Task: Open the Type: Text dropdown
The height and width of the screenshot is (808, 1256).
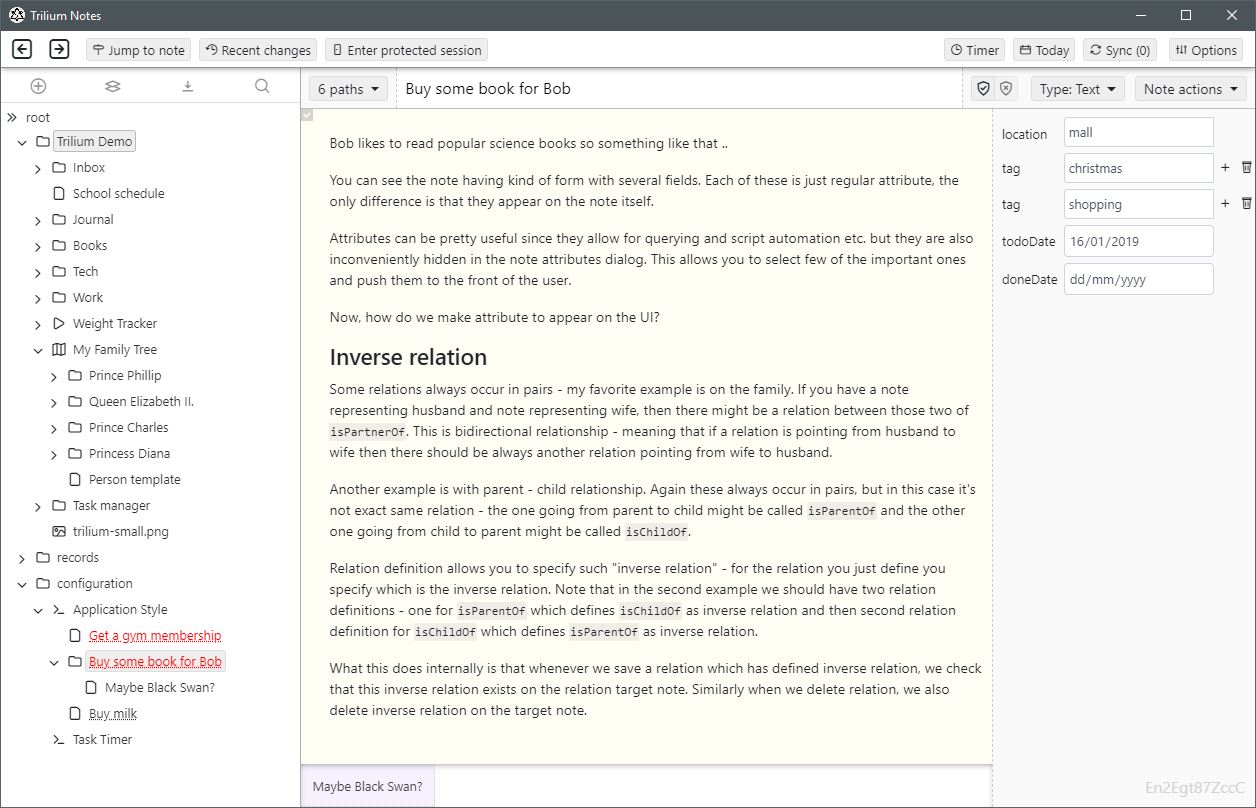Action: [x=1078, y=89]
